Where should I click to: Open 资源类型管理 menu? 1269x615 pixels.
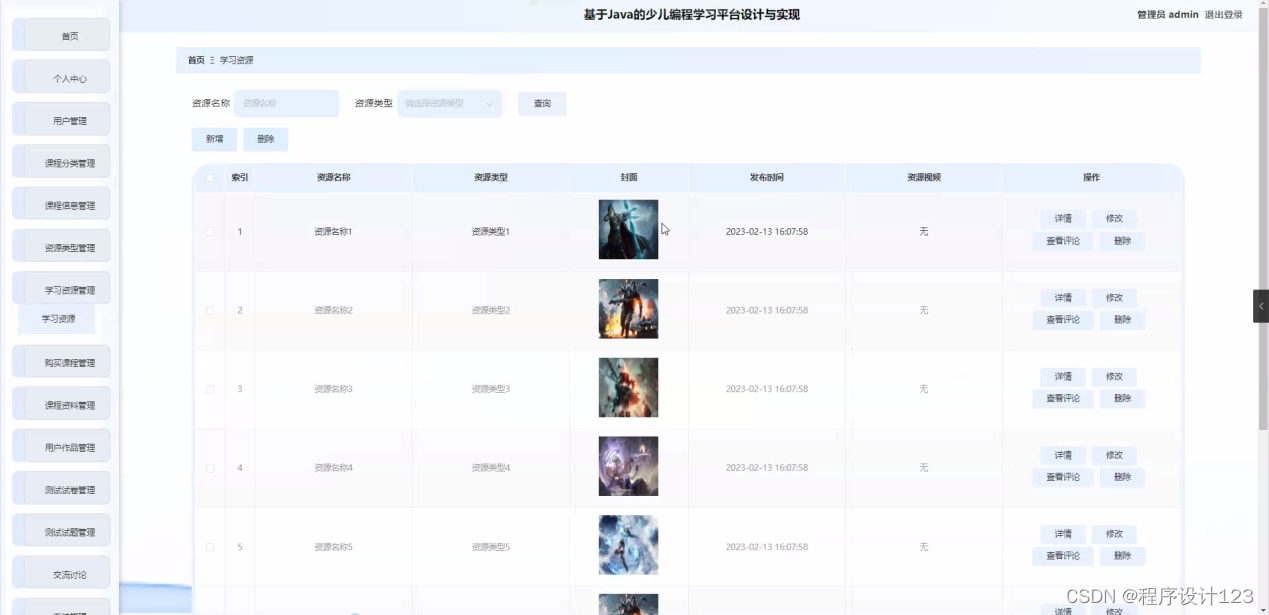62,248
